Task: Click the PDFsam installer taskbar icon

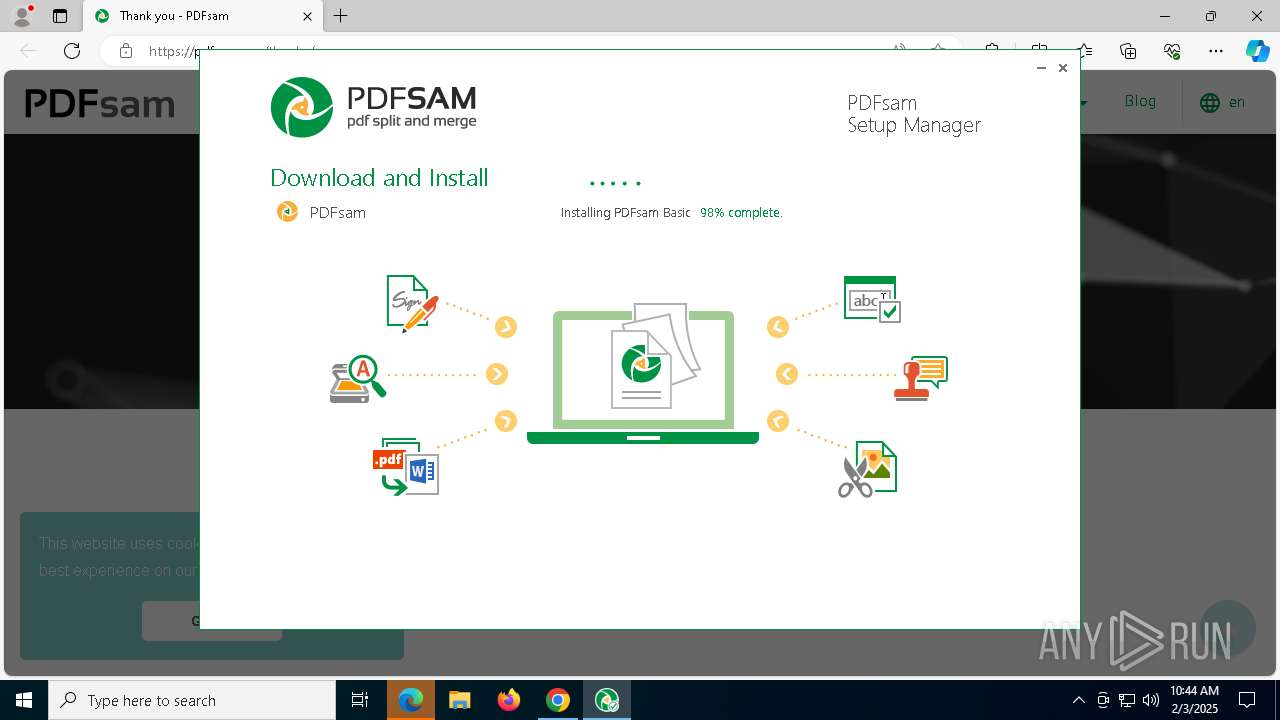Action: 607,700
